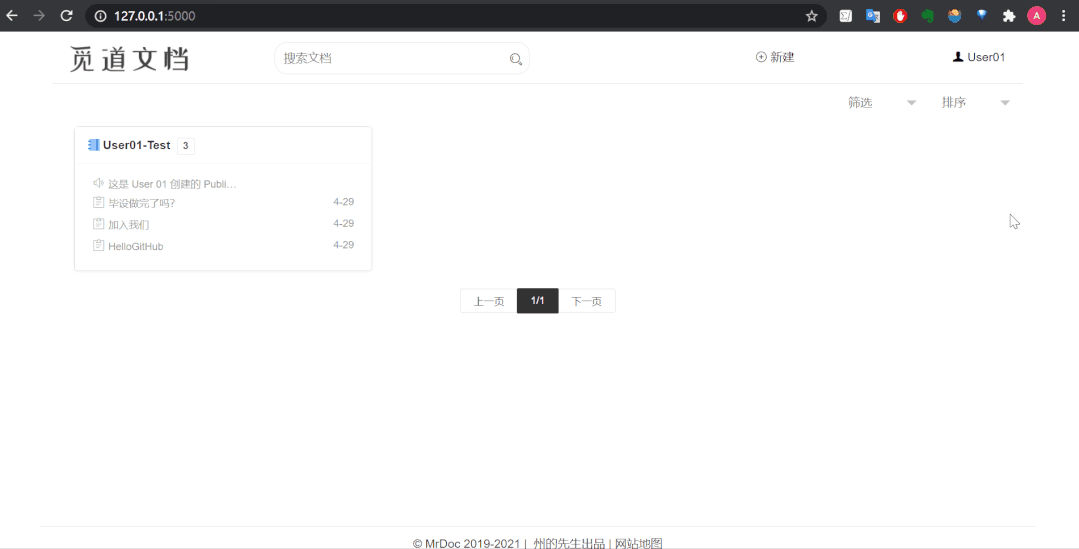Click the blue notebook icon for User01-Test
This screenshot has height=549, width=1079.
click(x=94, y=145)
